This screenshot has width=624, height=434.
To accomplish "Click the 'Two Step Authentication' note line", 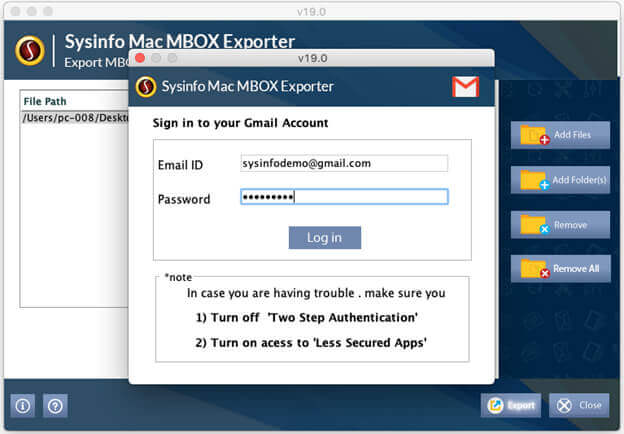I will (x=306, y=317).
